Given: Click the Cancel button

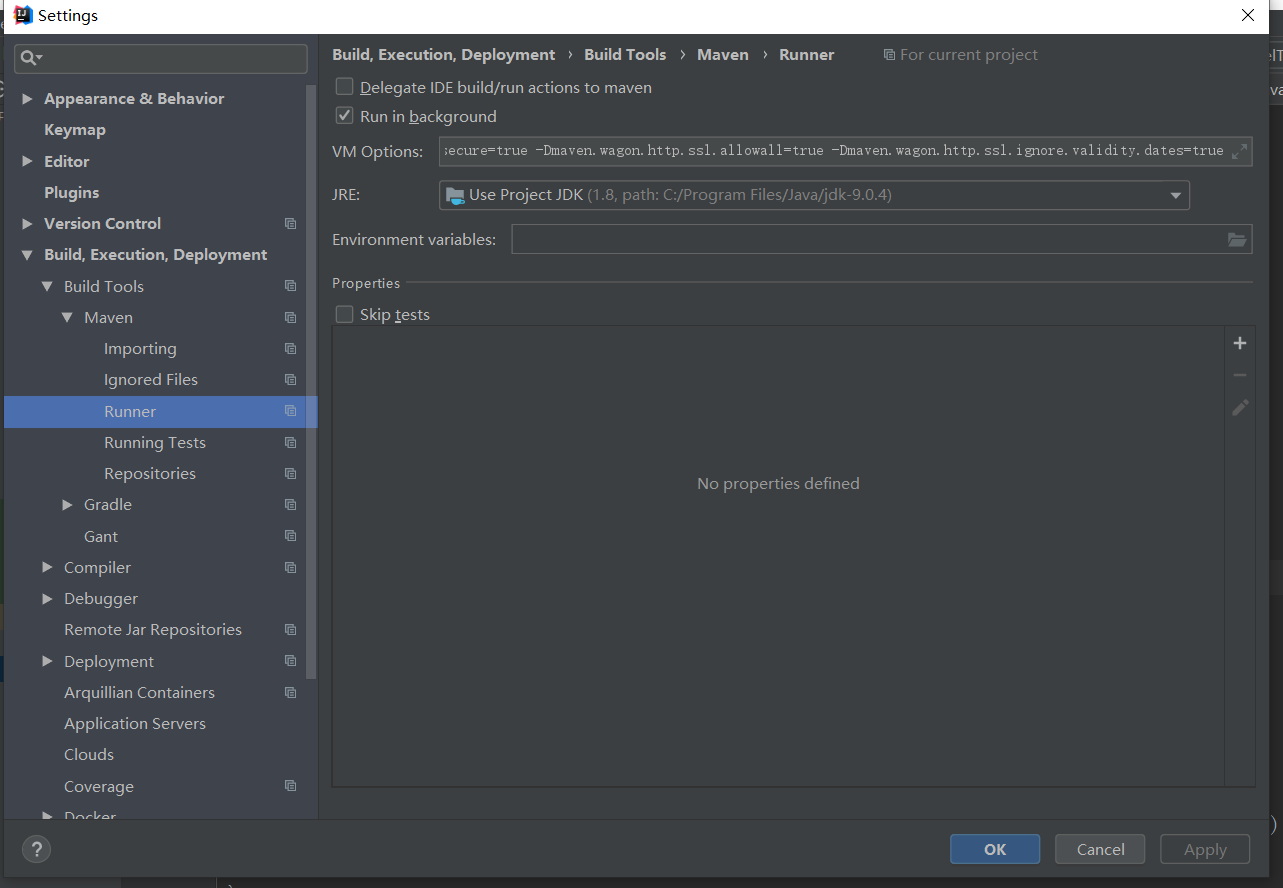Looking at the screenshot, I should [1100, 849].
